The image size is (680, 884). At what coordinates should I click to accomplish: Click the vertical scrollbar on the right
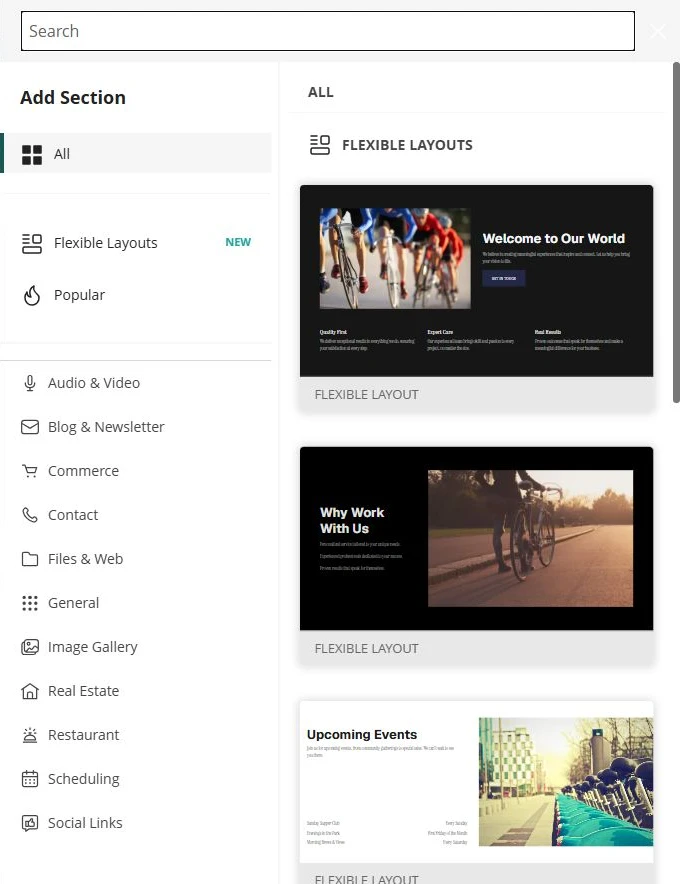[676, 232]
